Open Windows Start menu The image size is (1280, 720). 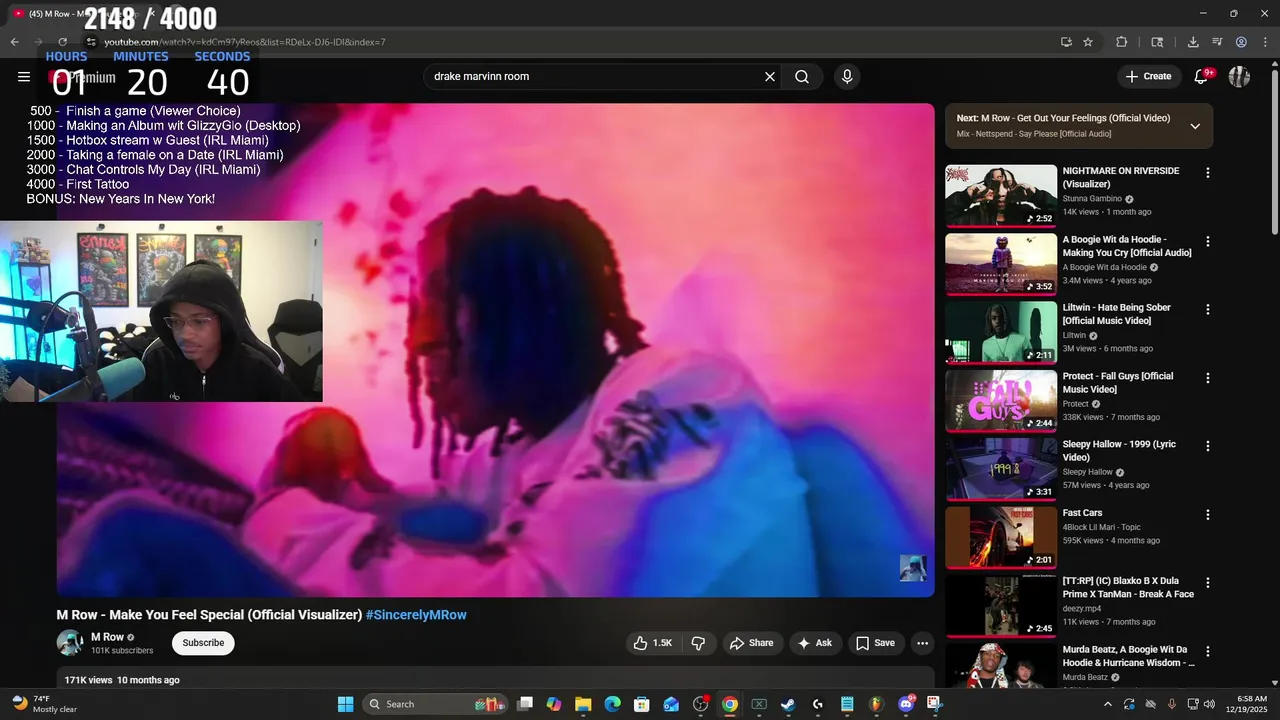pos(345,704)
